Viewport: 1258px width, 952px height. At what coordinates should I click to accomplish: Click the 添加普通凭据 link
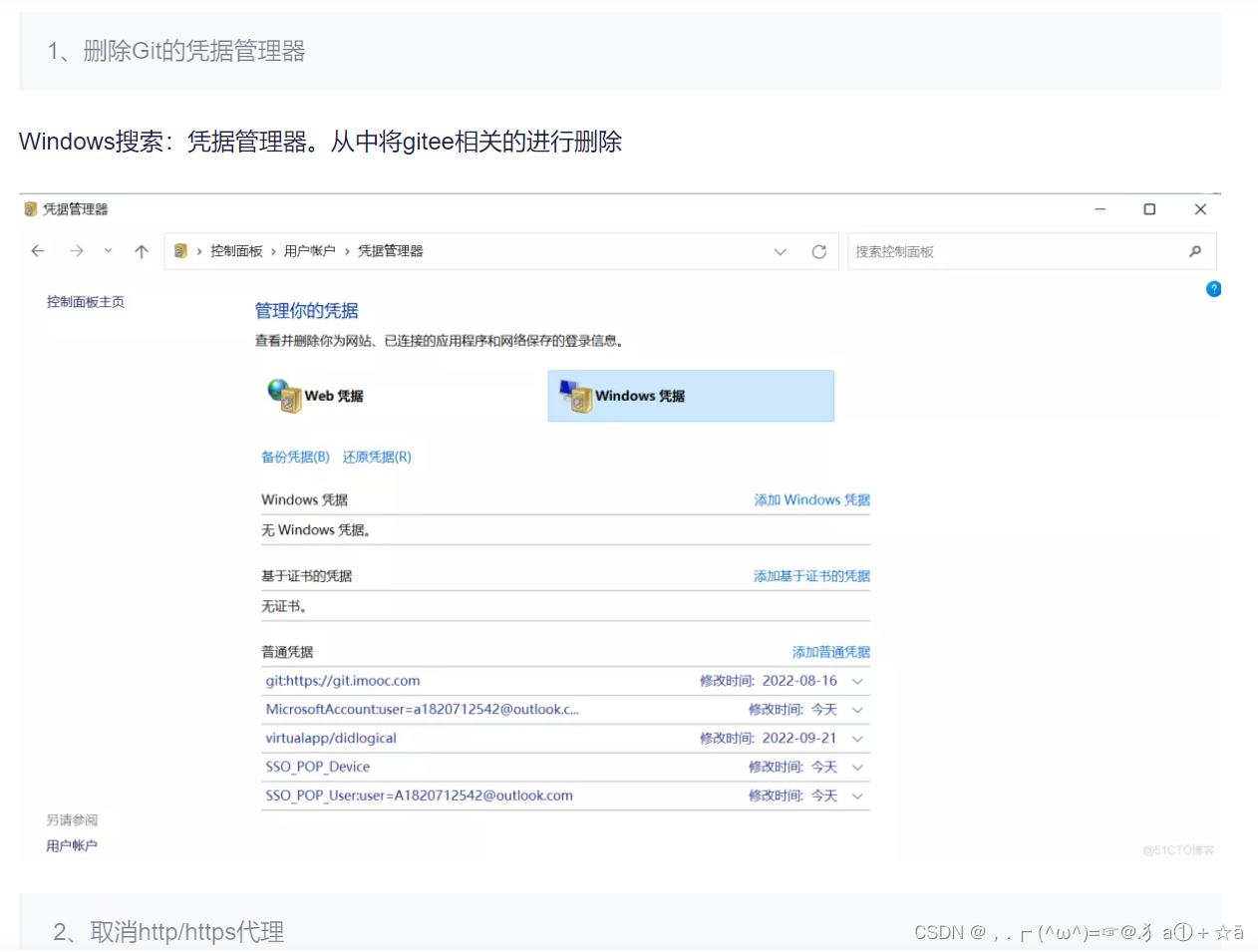(831, 651)
